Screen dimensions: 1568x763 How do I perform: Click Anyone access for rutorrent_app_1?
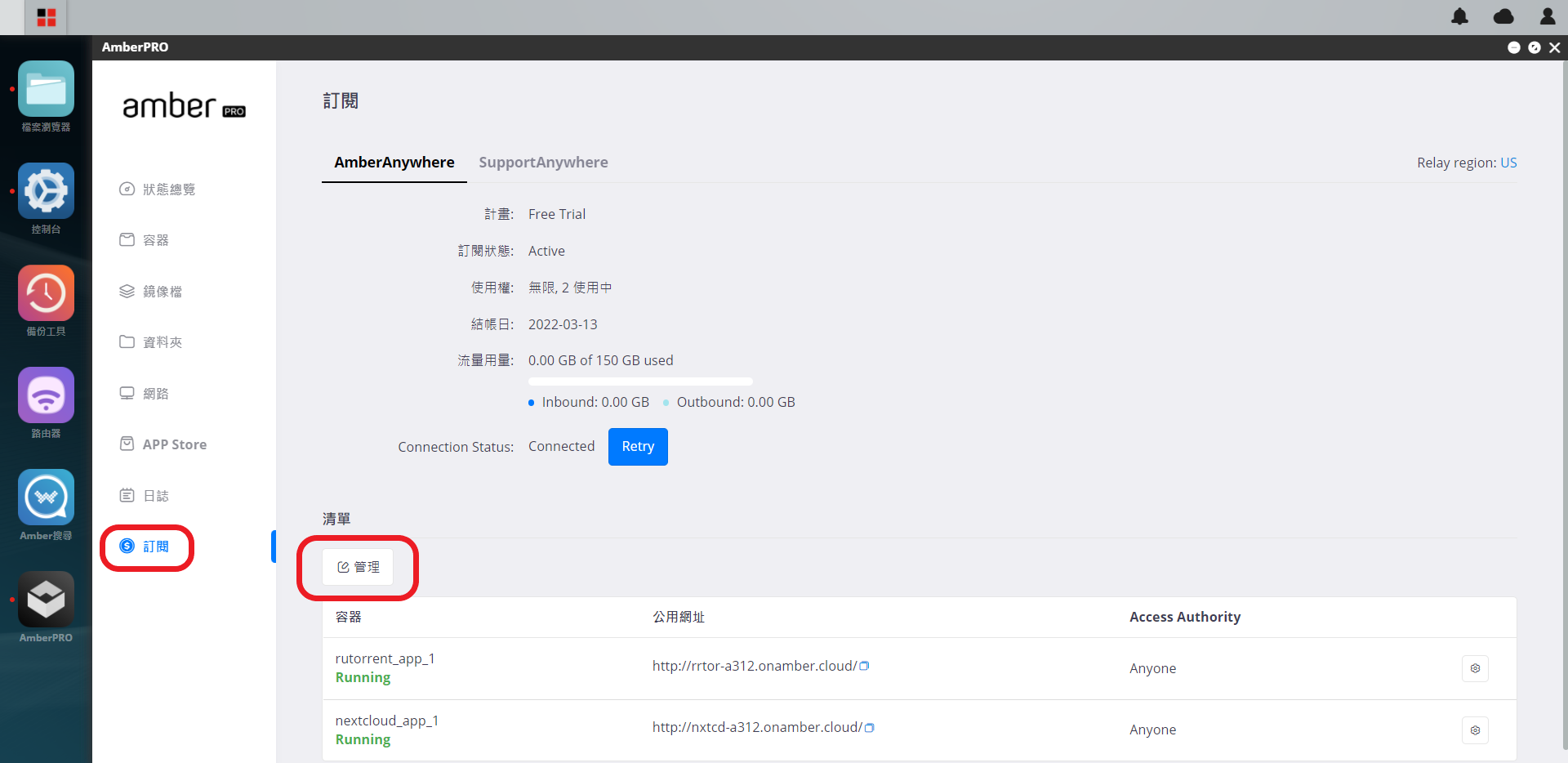coord(1153,668)
